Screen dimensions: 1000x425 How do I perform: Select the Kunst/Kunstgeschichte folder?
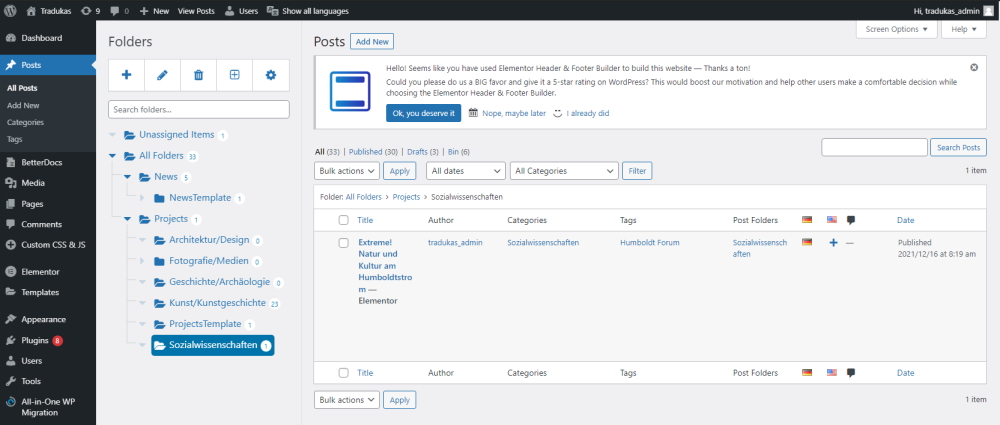(217, 303)
